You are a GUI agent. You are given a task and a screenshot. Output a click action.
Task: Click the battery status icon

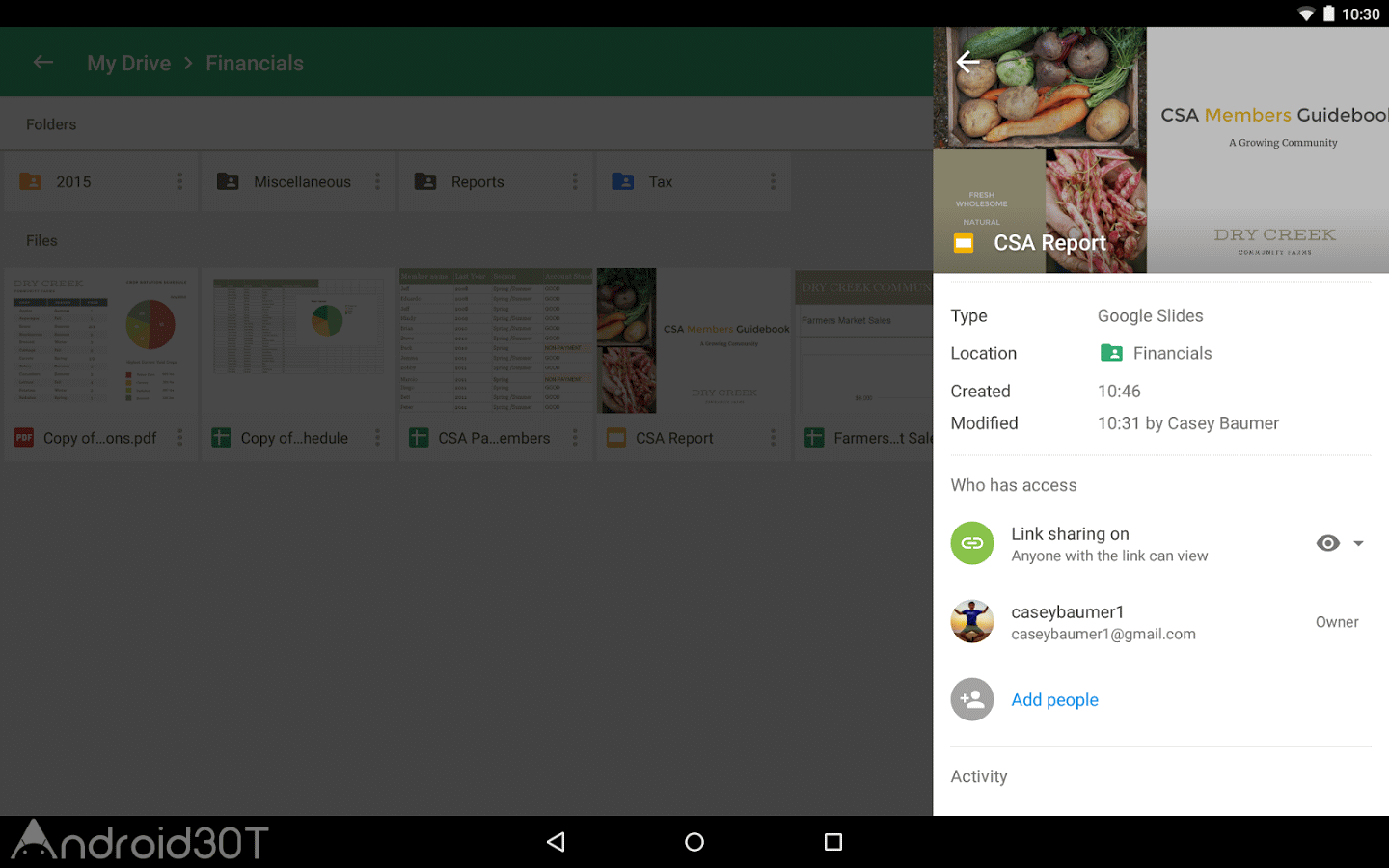pos(1328,14)
